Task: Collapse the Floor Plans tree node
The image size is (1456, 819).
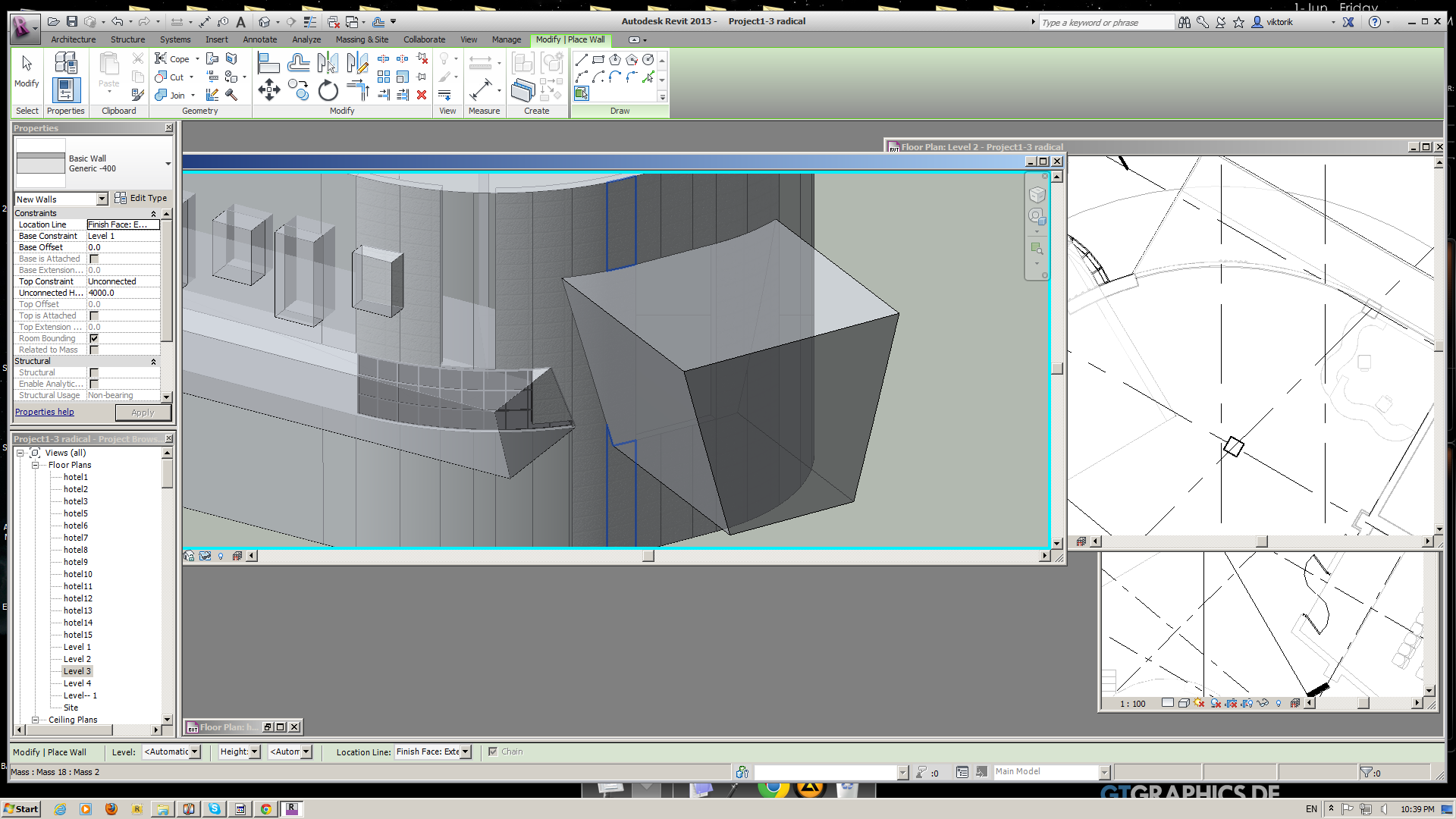Action: pos(35,465)
